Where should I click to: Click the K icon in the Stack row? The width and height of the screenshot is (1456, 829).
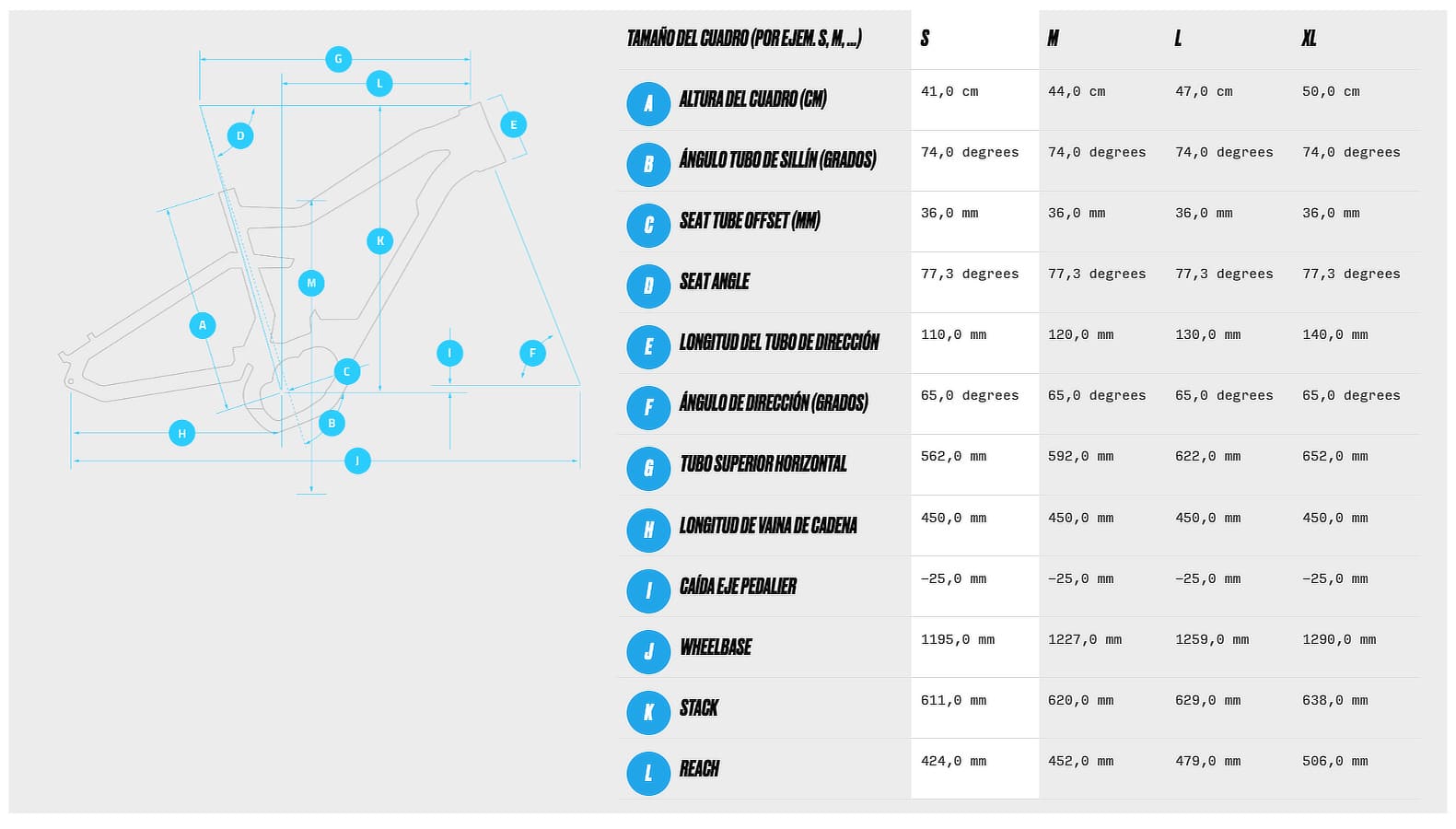click(x=648, y=712)
